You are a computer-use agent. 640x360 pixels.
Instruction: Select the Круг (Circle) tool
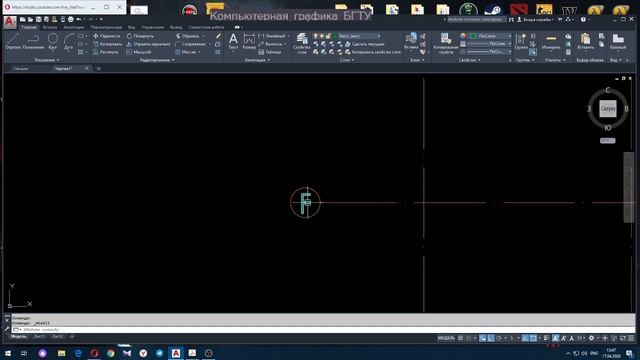click(x=53, y=42)
